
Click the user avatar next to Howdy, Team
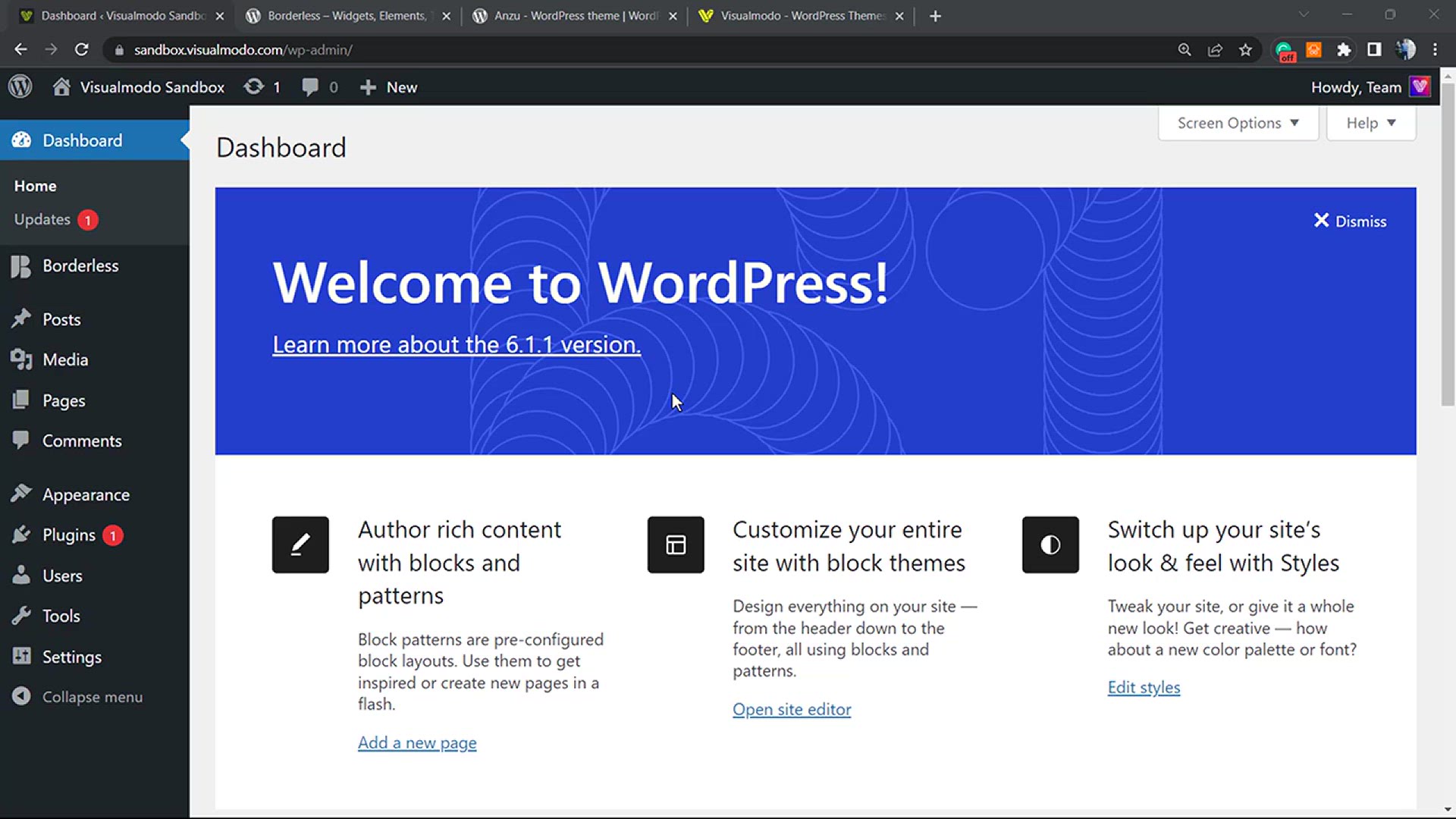point(1420,87)
